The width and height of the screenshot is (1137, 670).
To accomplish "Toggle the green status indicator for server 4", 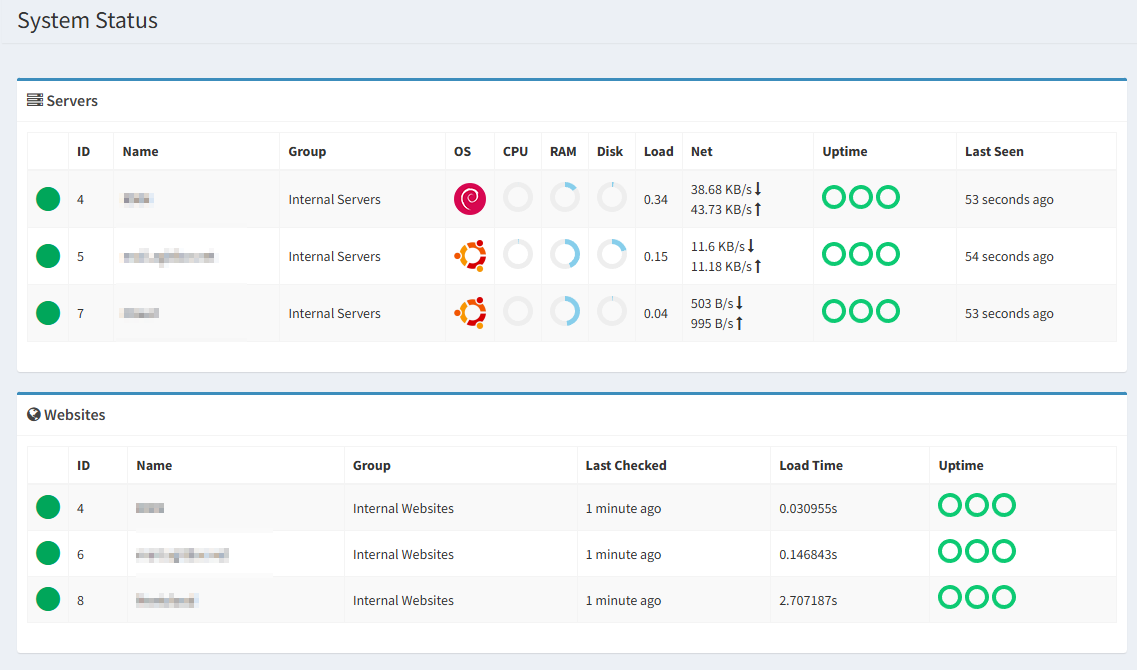I will 47,198.
